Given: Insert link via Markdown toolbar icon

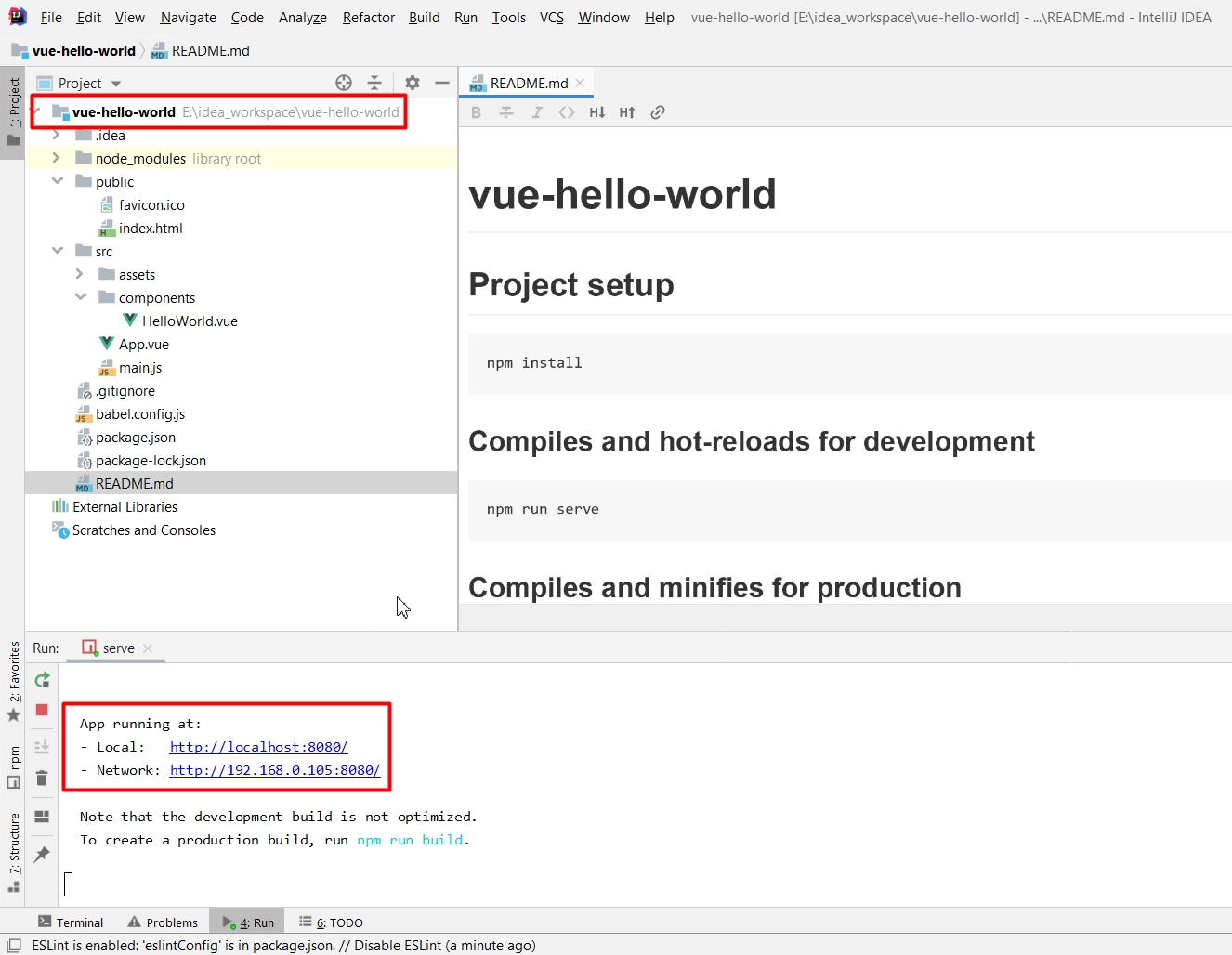Looking at the screenshot, I should (x=658, y=112).
